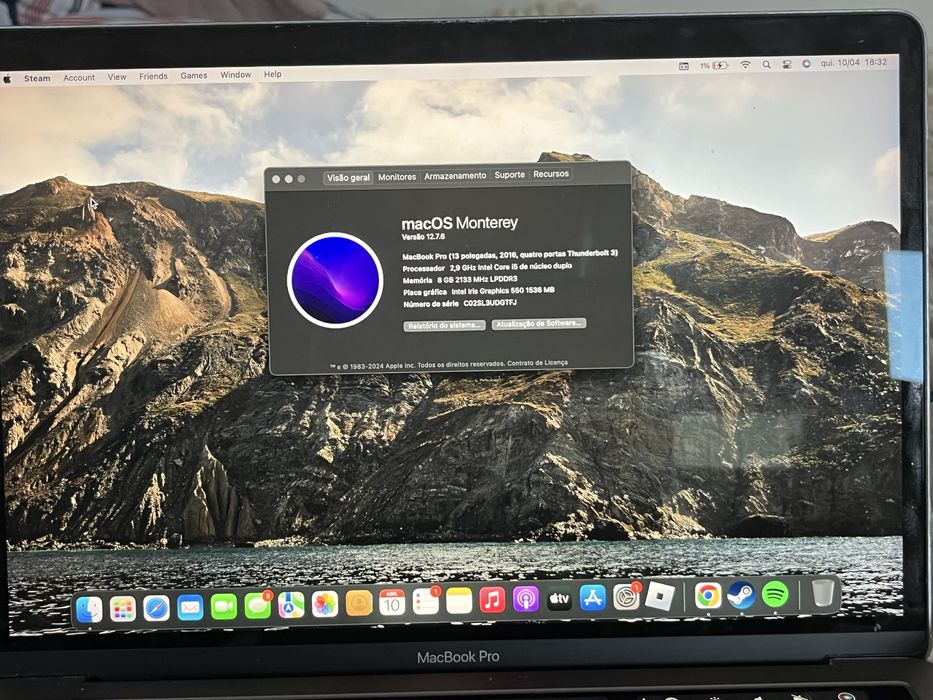
Task: Click the keyboard input menu icon
Action: (x=684, y=66)
